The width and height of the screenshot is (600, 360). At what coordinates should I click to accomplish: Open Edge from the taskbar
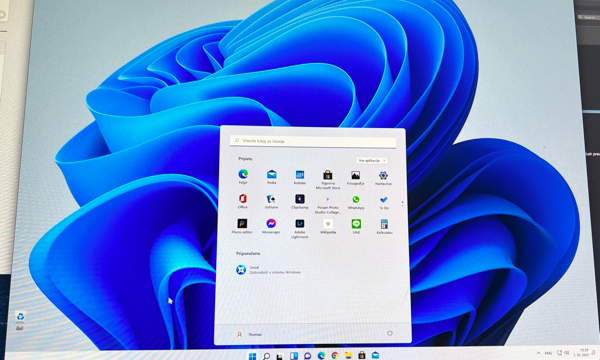[321, 356]
